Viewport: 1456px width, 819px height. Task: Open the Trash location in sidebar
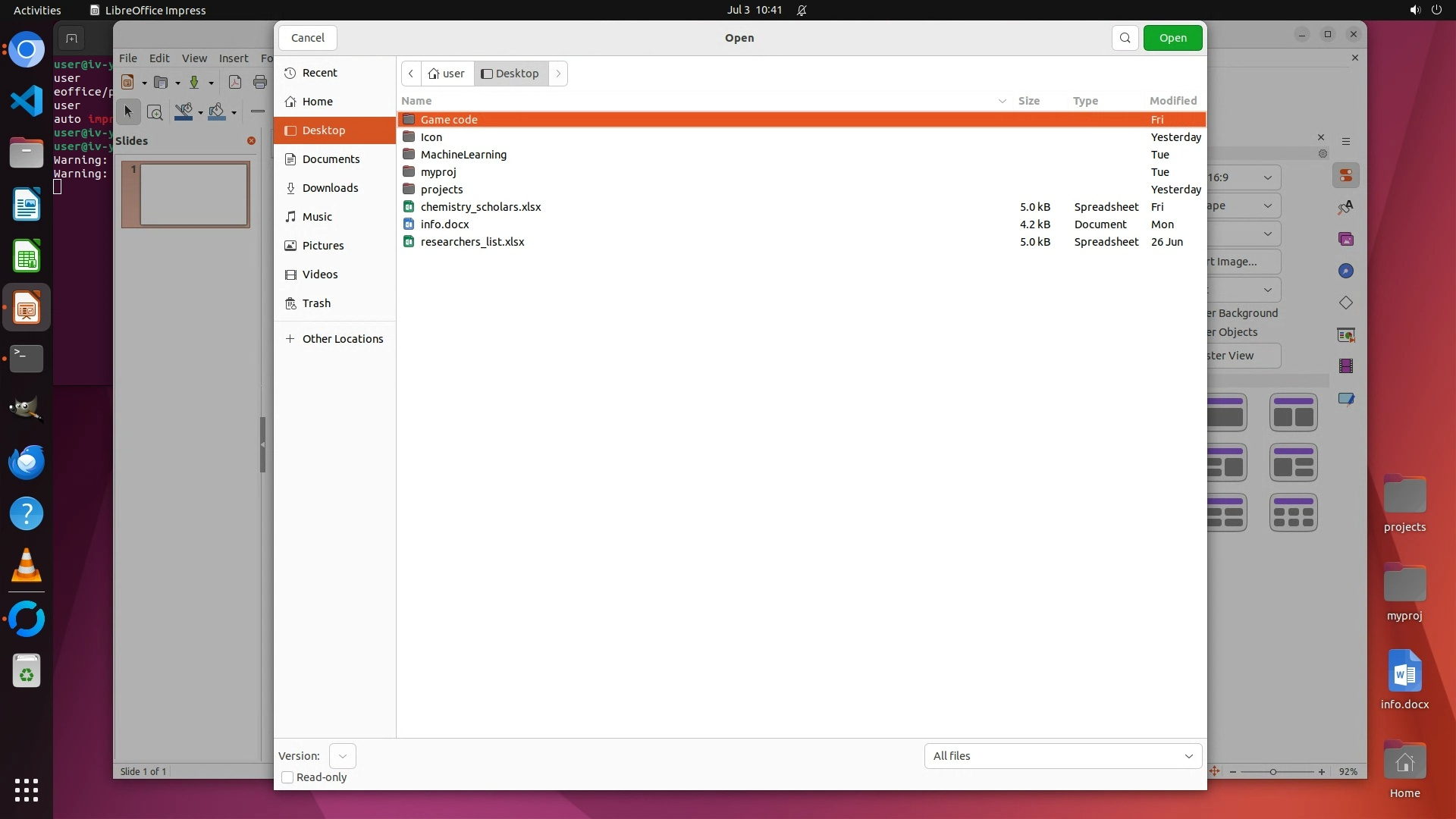[316, 303]
